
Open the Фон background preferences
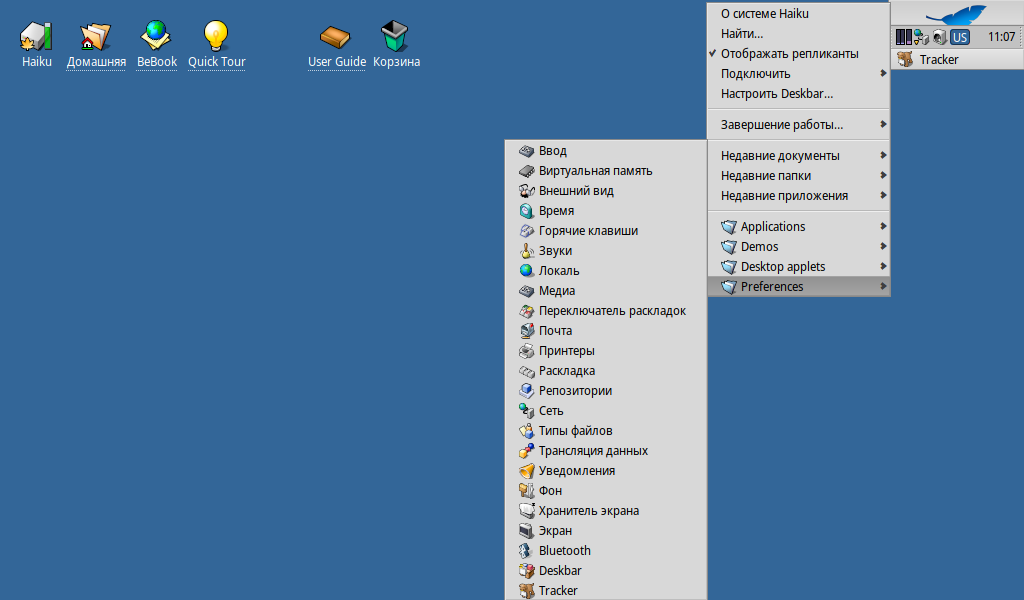[x=550, y=491]
